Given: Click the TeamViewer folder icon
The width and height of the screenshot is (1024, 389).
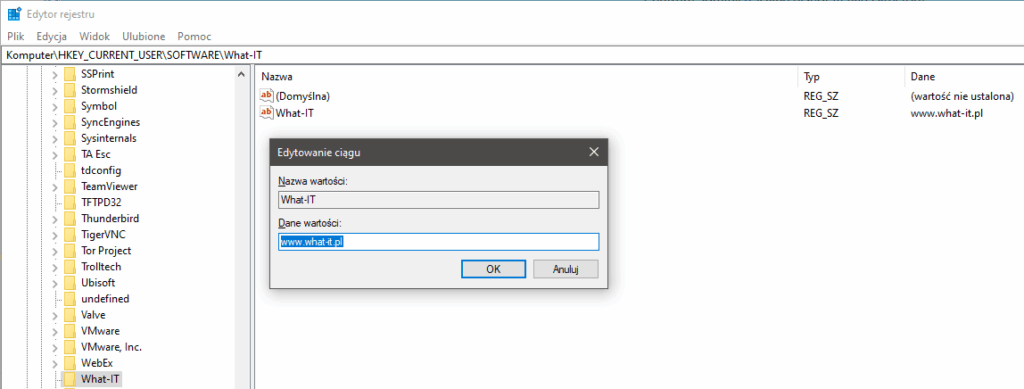Looking at the screenshot, I should click(71, 186).
